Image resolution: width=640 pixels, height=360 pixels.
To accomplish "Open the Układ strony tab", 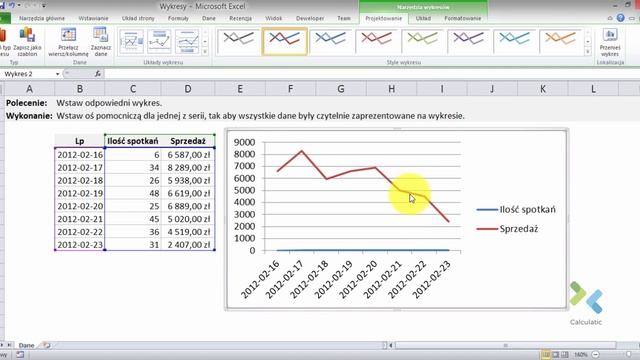I will click(x=138, y=18).
